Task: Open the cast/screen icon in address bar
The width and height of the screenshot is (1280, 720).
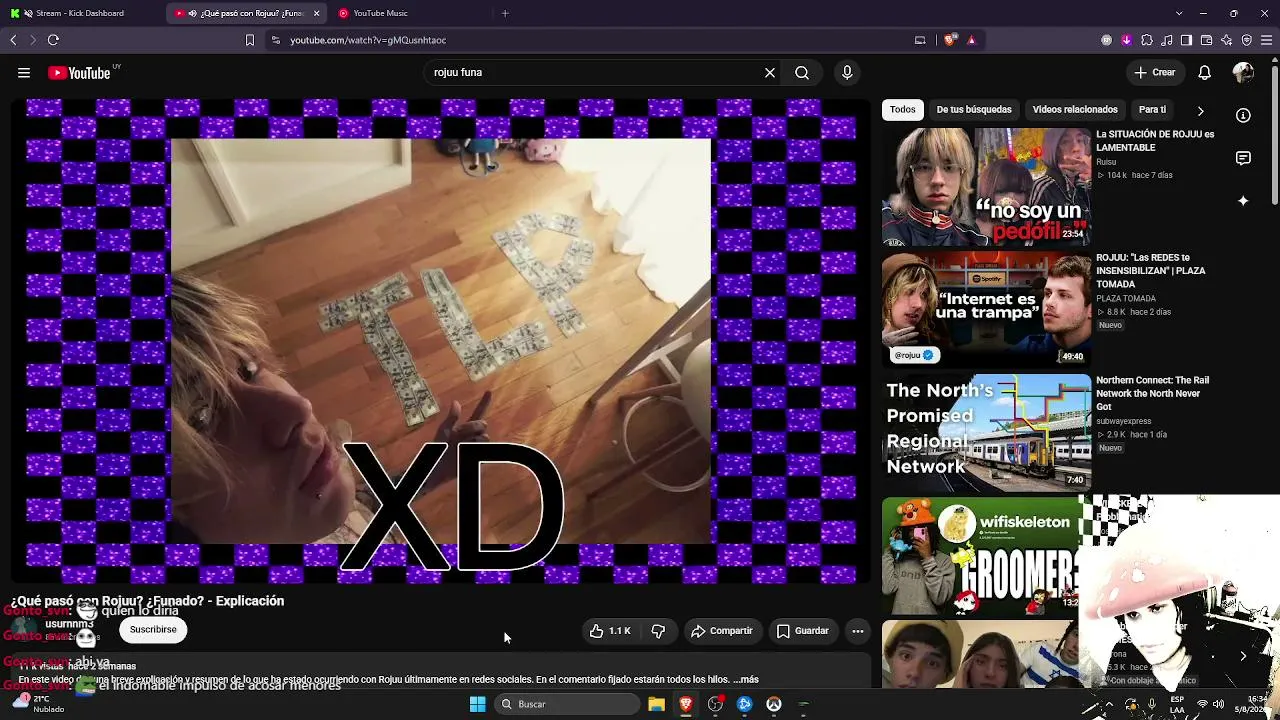Action: click(920, 40)
